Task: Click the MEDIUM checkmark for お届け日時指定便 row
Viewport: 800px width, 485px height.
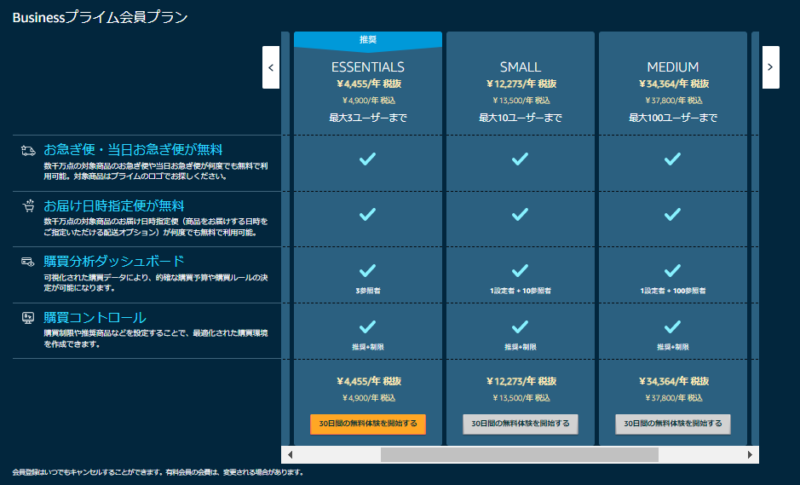Action: (672, 214)
